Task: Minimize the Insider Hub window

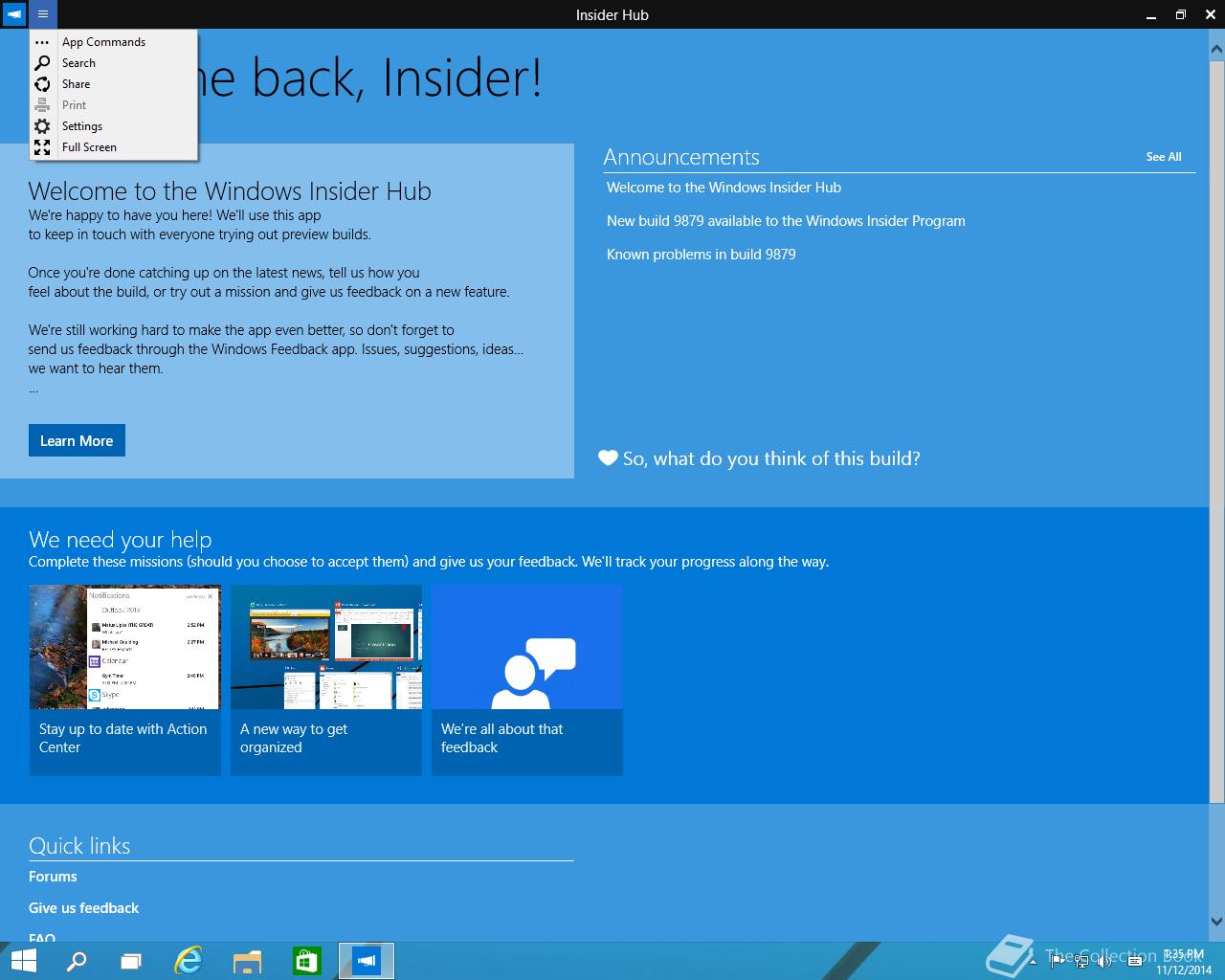Action: pyautogui.click(x=1149, y=14)
